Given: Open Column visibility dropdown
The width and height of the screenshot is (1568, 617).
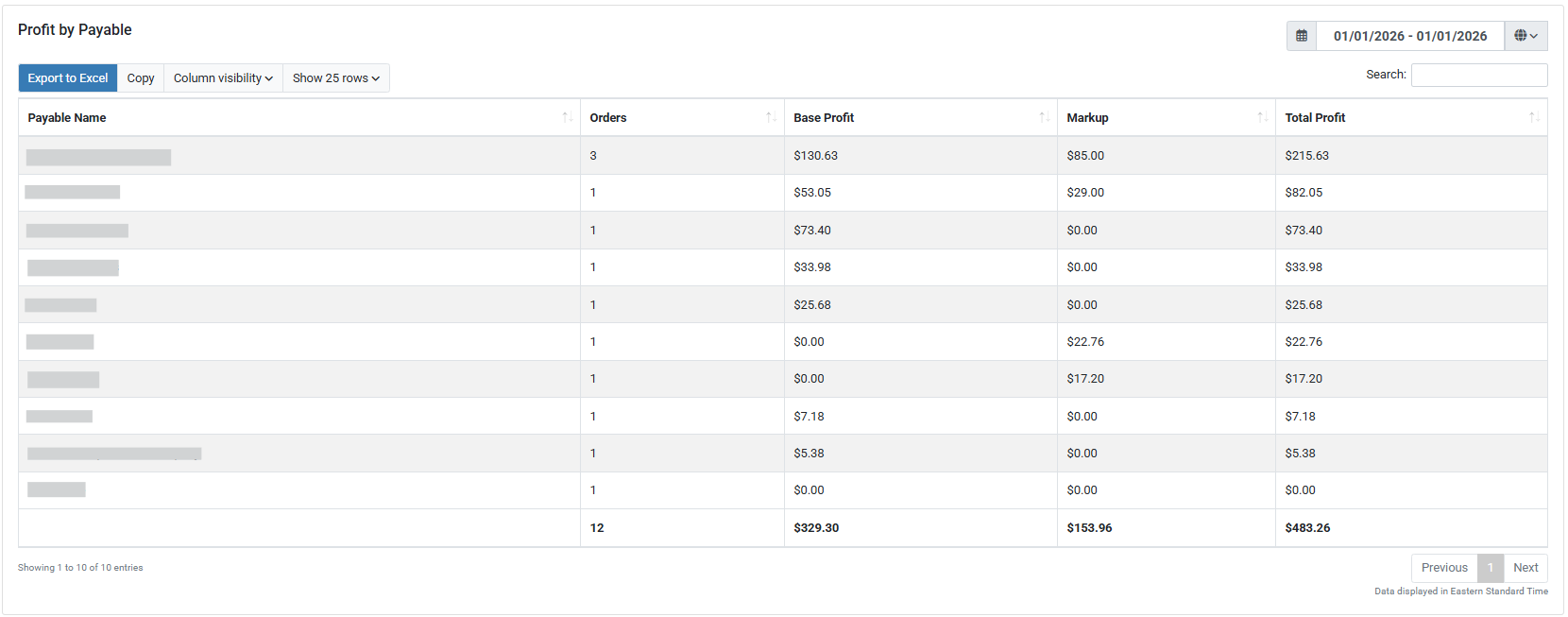Looking at the screenshot, I should pos(223,78).
